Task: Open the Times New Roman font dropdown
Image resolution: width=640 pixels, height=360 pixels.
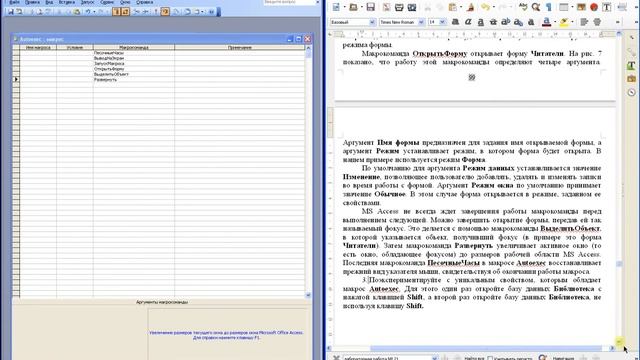Action: tap(421, 22)
